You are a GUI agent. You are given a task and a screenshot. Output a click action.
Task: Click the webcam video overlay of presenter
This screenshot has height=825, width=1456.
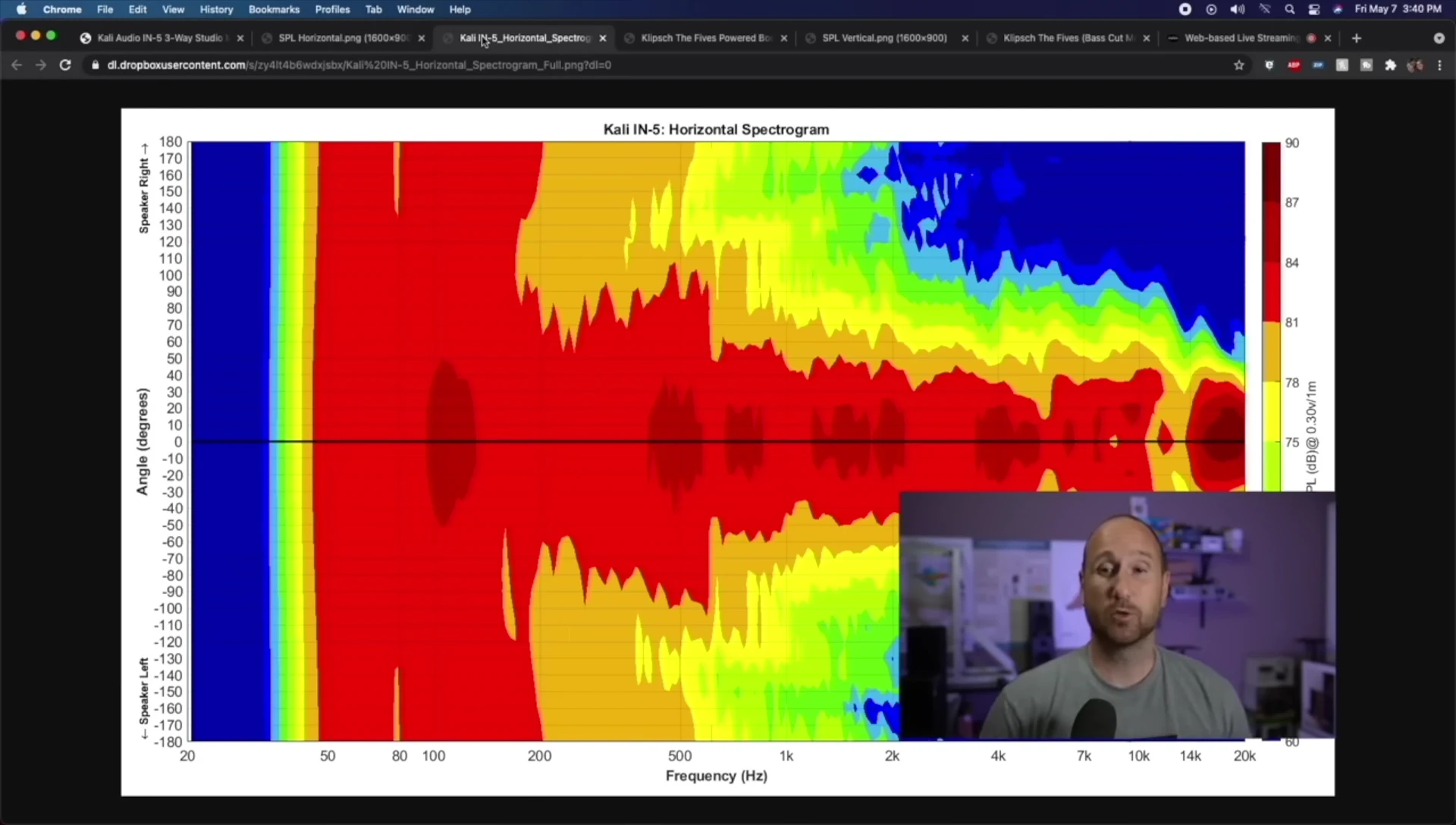tap(1117, 615)
